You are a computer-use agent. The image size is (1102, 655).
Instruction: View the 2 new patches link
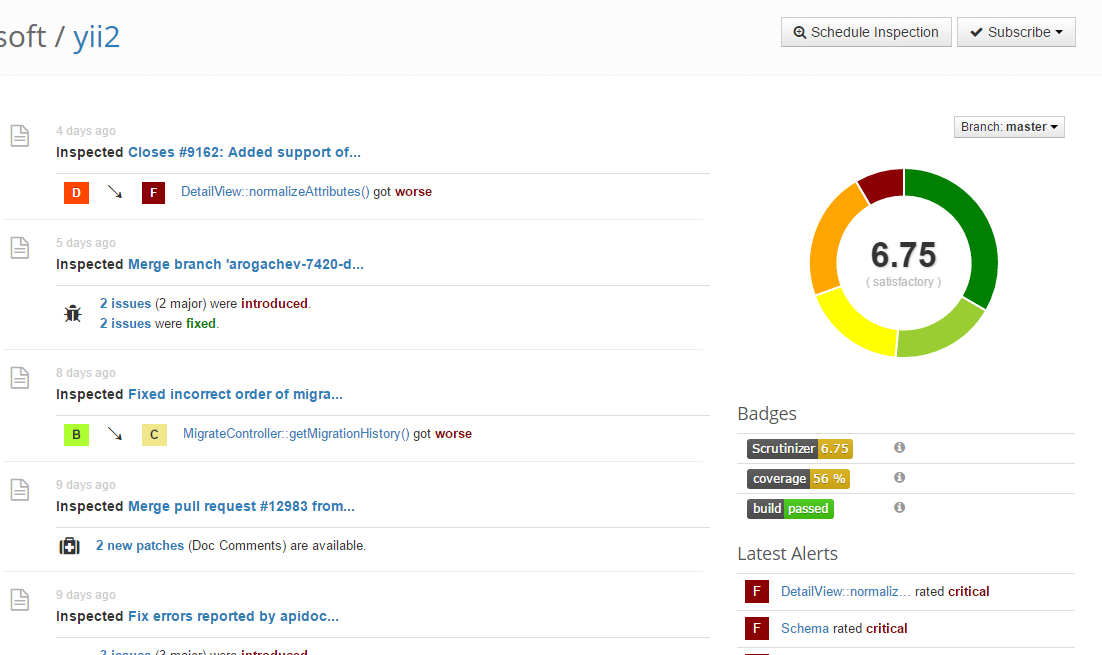140,546
